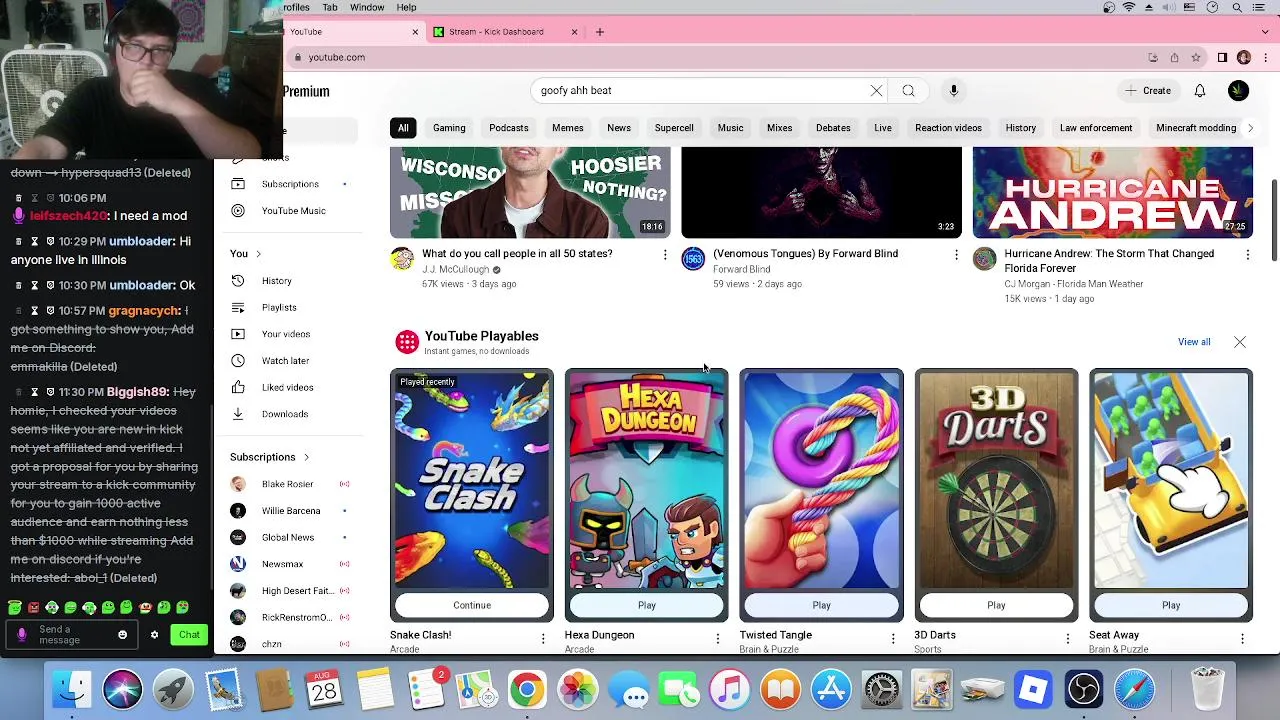Open more options for Snake Clash
The image size is (1280, 720).
click(x=543, y=638)
